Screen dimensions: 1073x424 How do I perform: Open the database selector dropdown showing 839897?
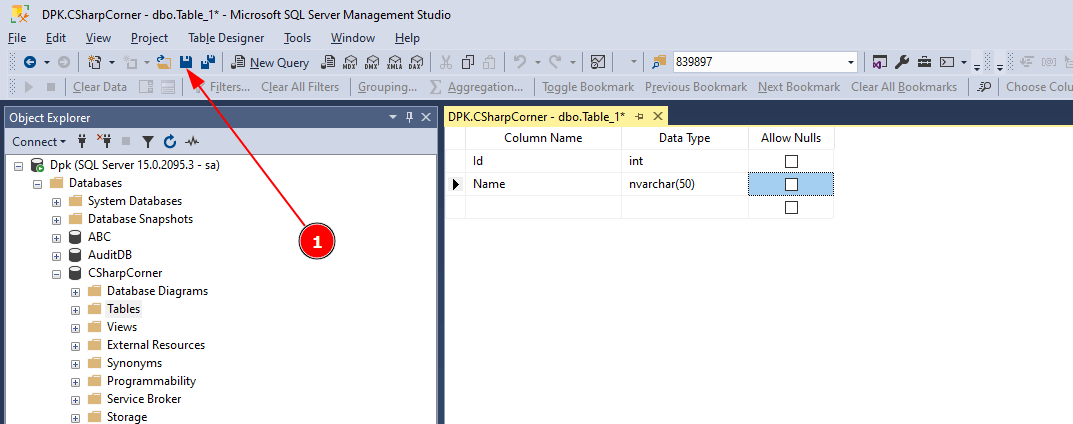tap(851, 62)
